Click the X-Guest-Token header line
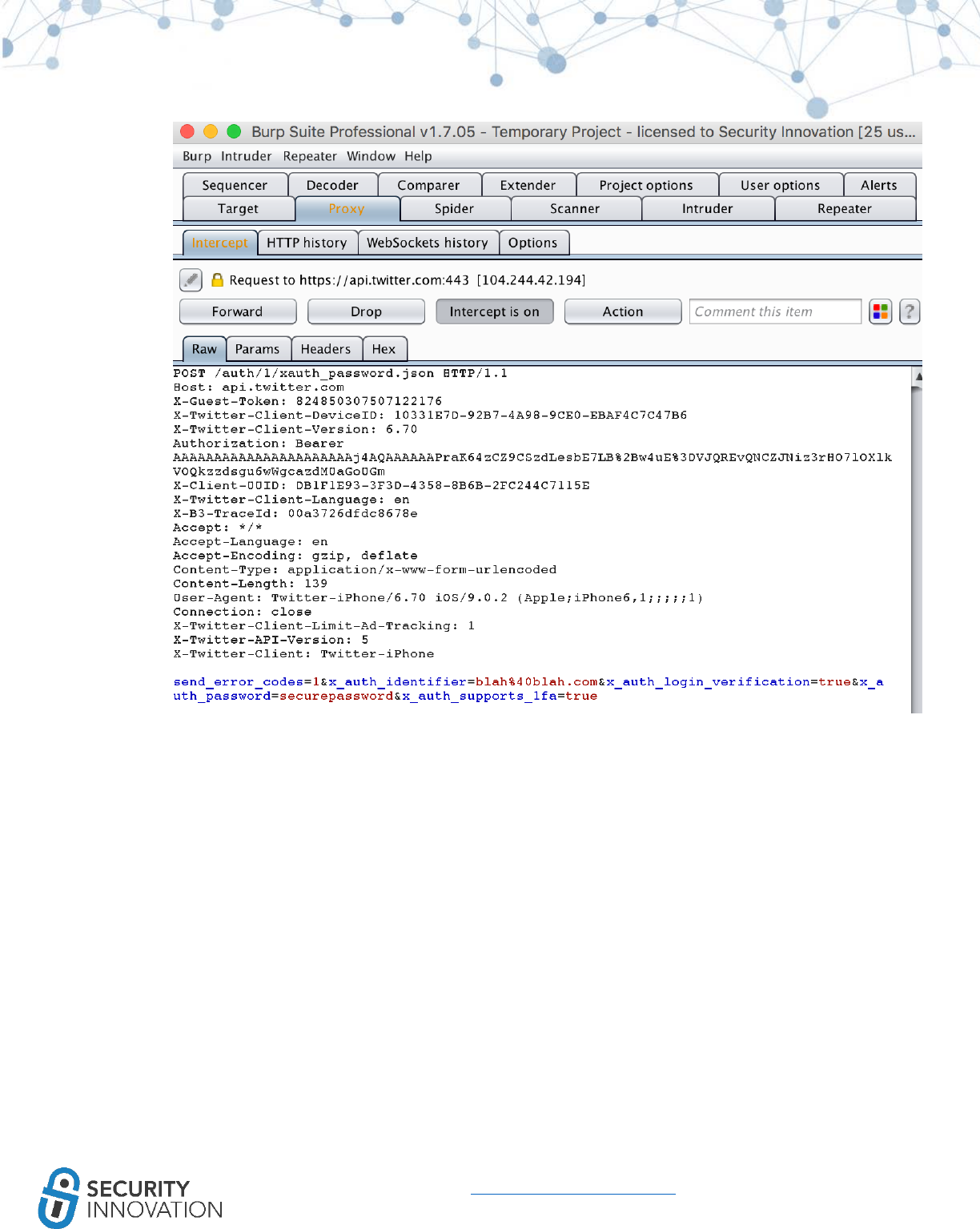Screen dimensions: 980x1229 click(x=307, y=401)
